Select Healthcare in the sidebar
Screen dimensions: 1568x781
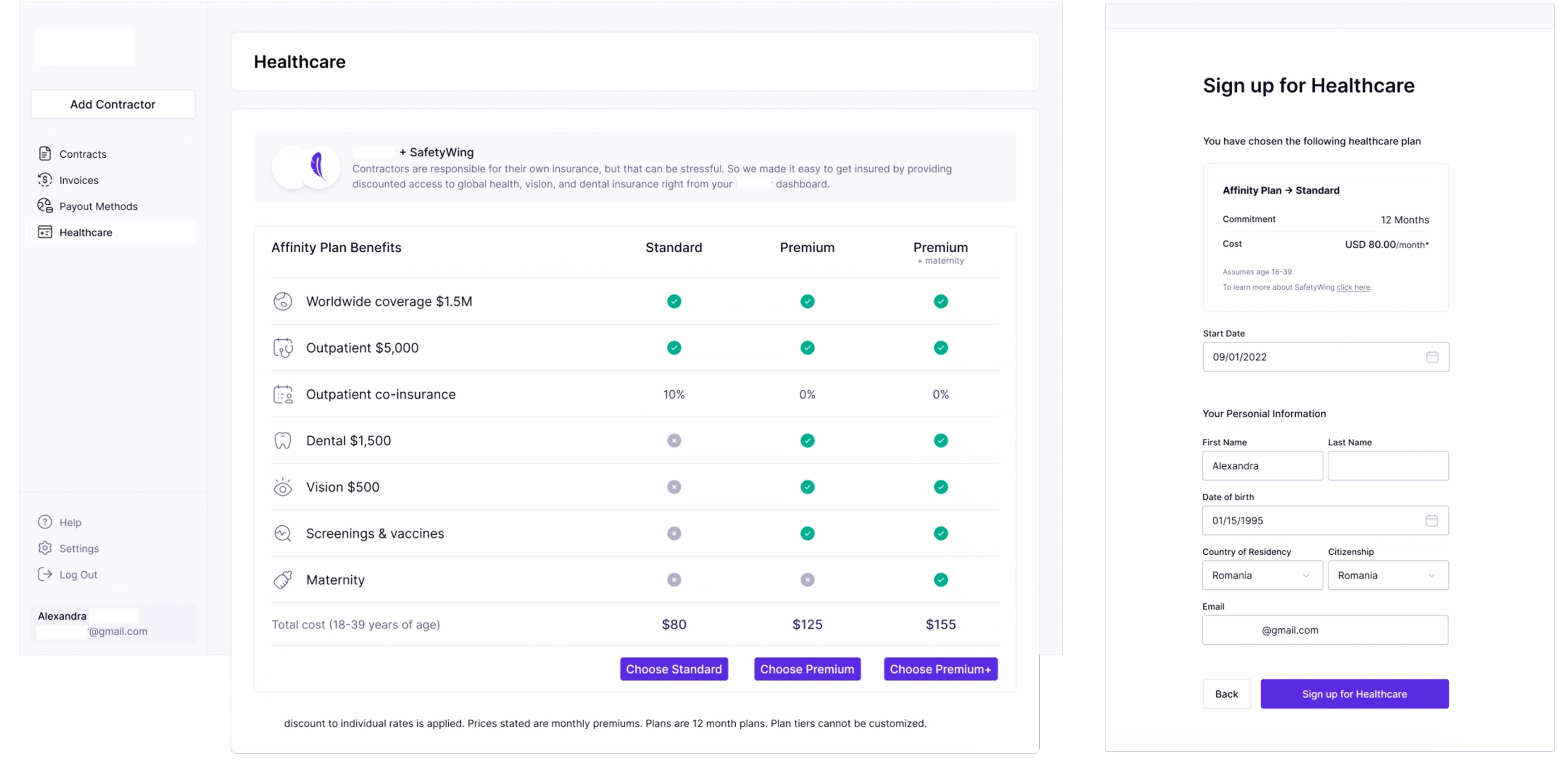click(113, 232)
